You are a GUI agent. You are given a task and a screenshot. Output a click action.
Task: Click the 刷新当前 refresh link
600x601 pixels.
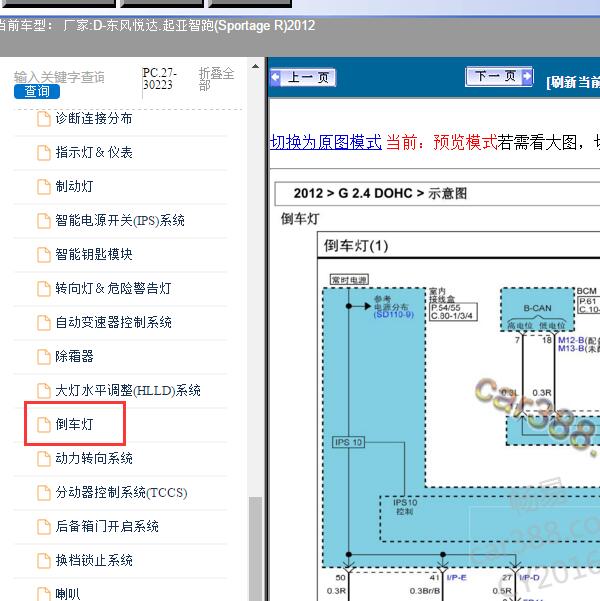(x=573, y=82)
